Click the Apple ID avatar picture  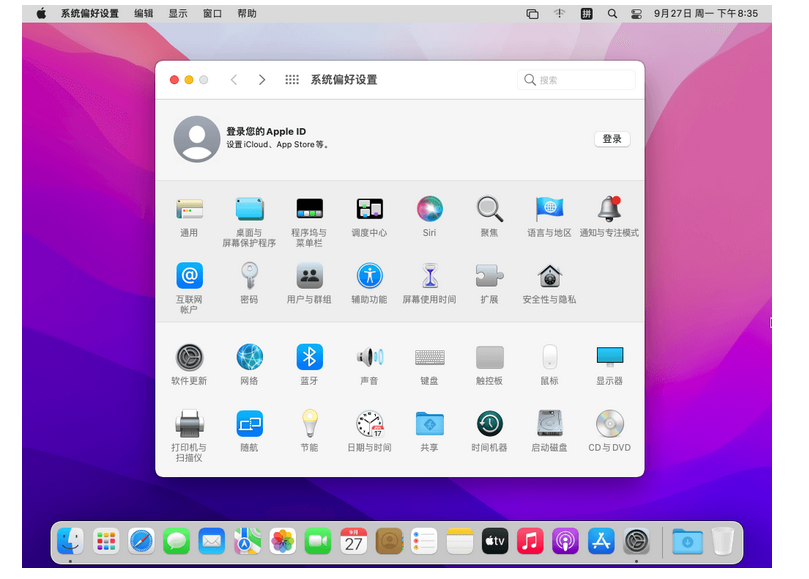coord(197,139)
